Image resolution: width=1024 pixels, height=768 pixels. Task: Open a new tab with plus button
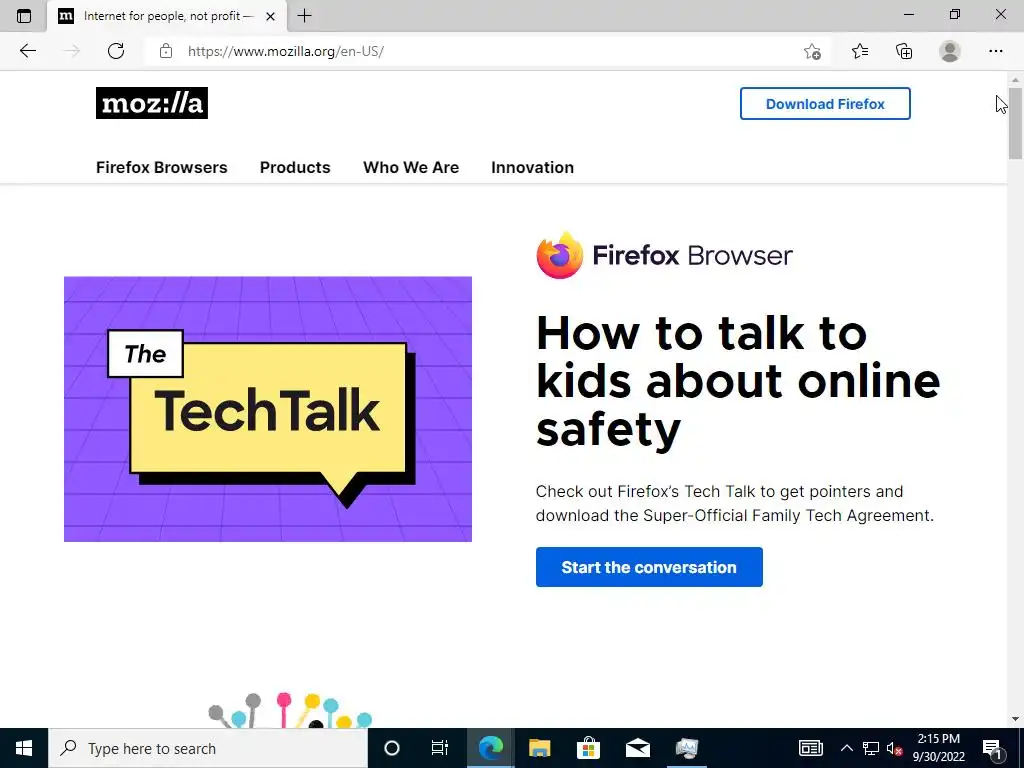[304, 16]
